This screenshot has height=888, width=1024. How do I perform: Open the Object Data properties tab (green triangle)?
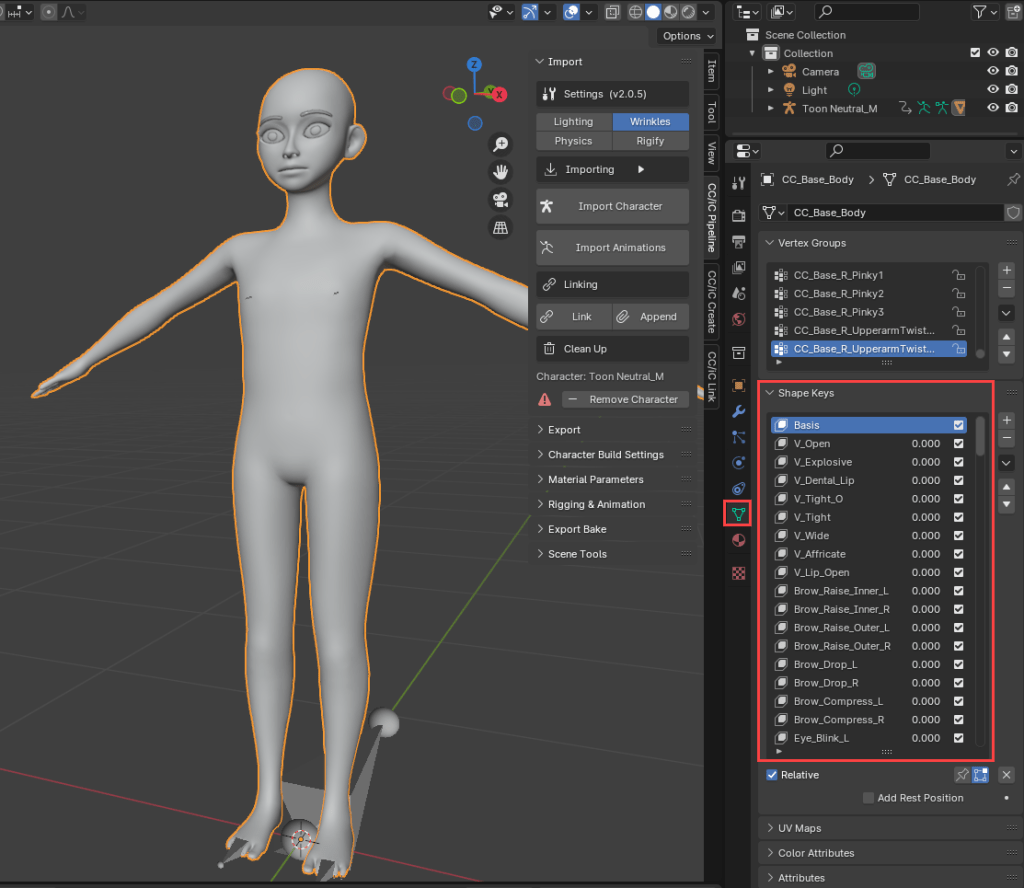(739, 515)
